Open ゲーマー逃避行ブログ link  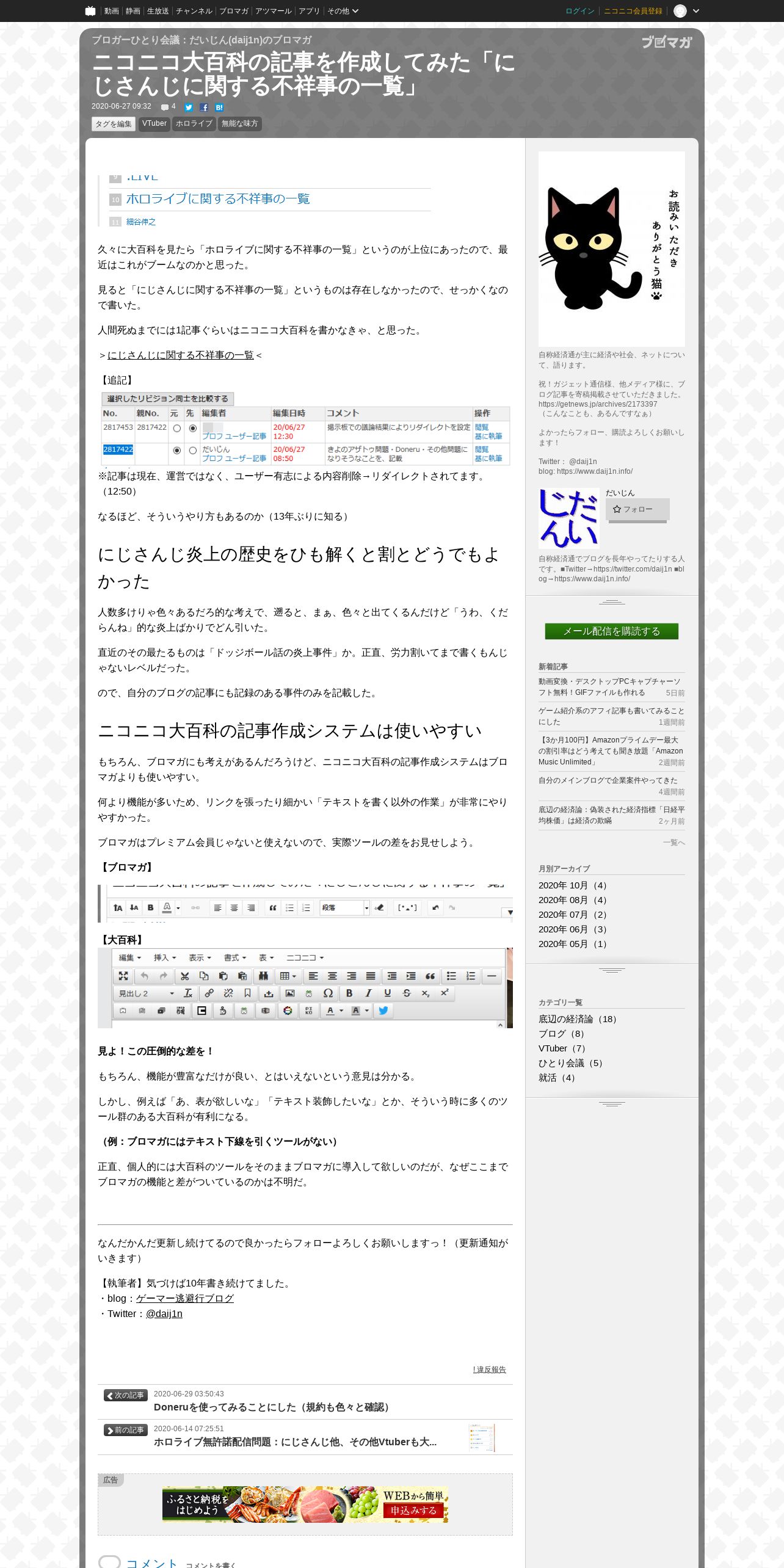184,1298
